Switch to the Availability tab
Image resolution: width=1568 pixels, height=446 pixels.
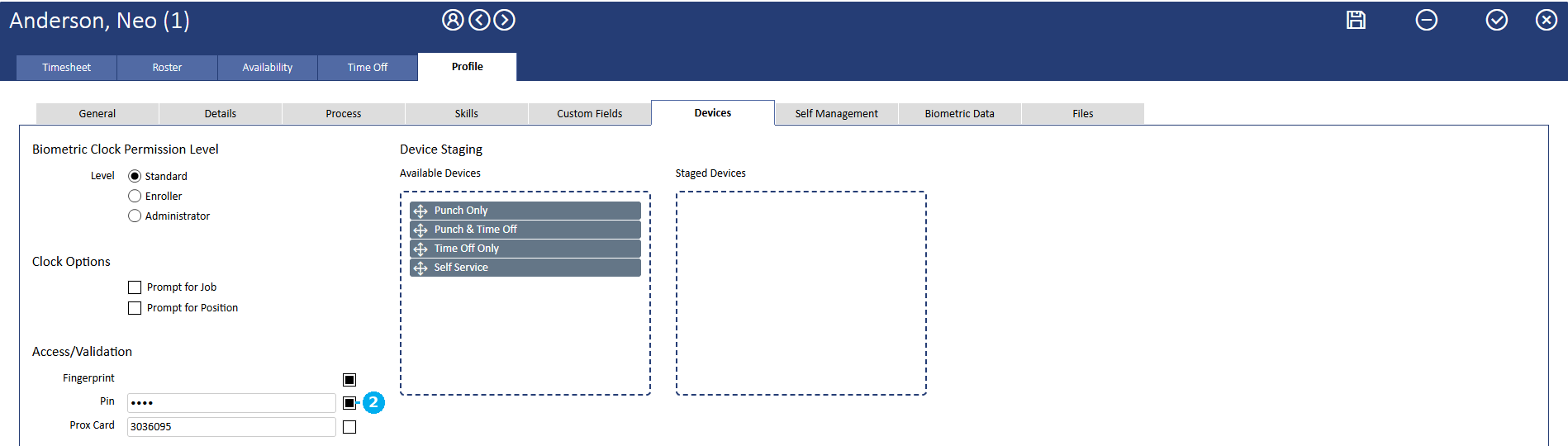[268, 68]
